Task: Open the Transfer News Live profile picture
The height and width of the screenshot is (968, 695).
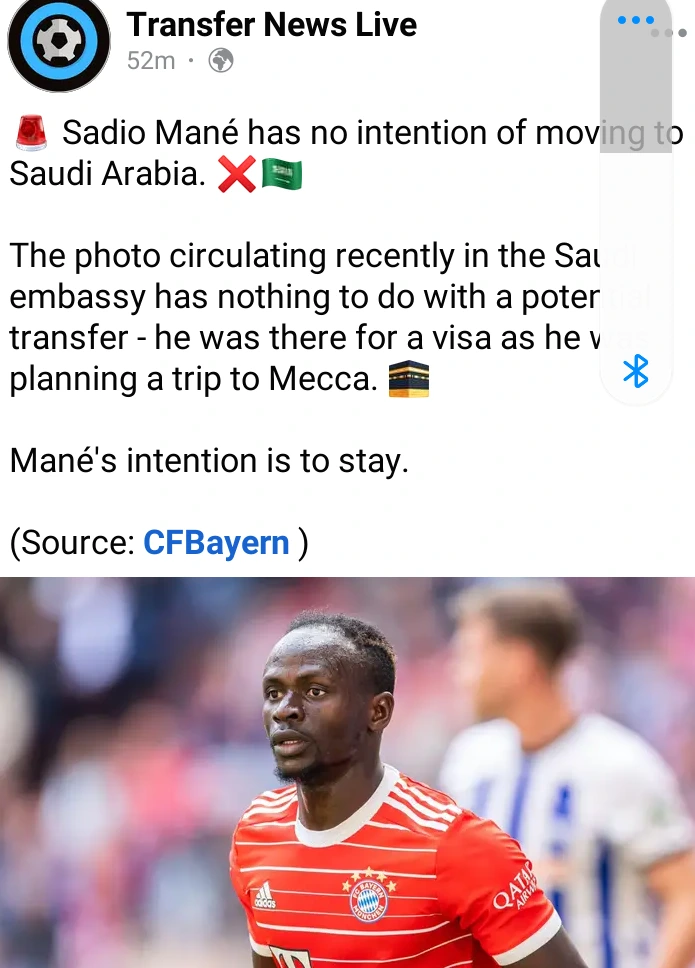Action: (x=59, y=42)
